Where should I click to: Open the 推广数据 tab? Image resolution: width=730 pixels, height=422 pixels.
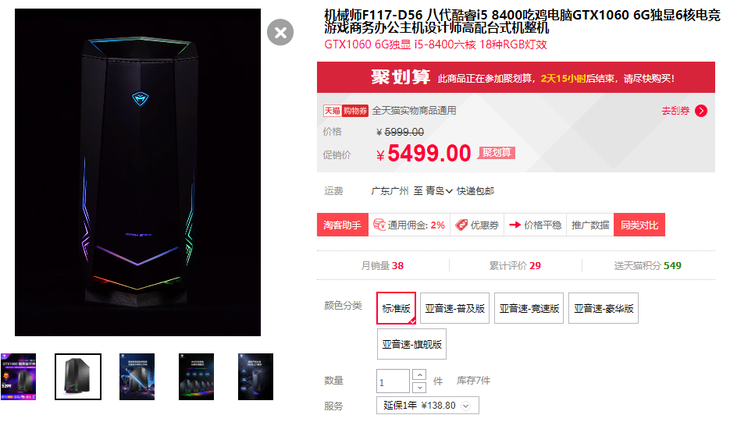pos(590,225)
